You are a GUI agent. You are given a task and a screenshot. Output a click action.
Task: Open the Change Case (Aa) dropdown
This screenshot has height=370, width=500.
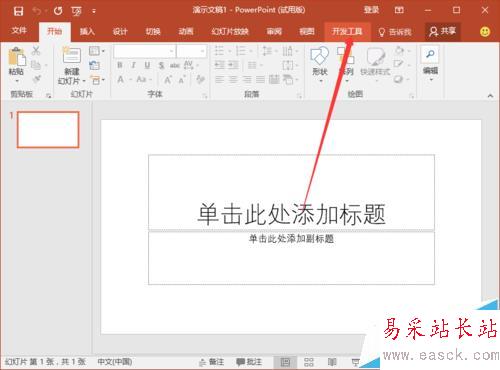(144, 80)
